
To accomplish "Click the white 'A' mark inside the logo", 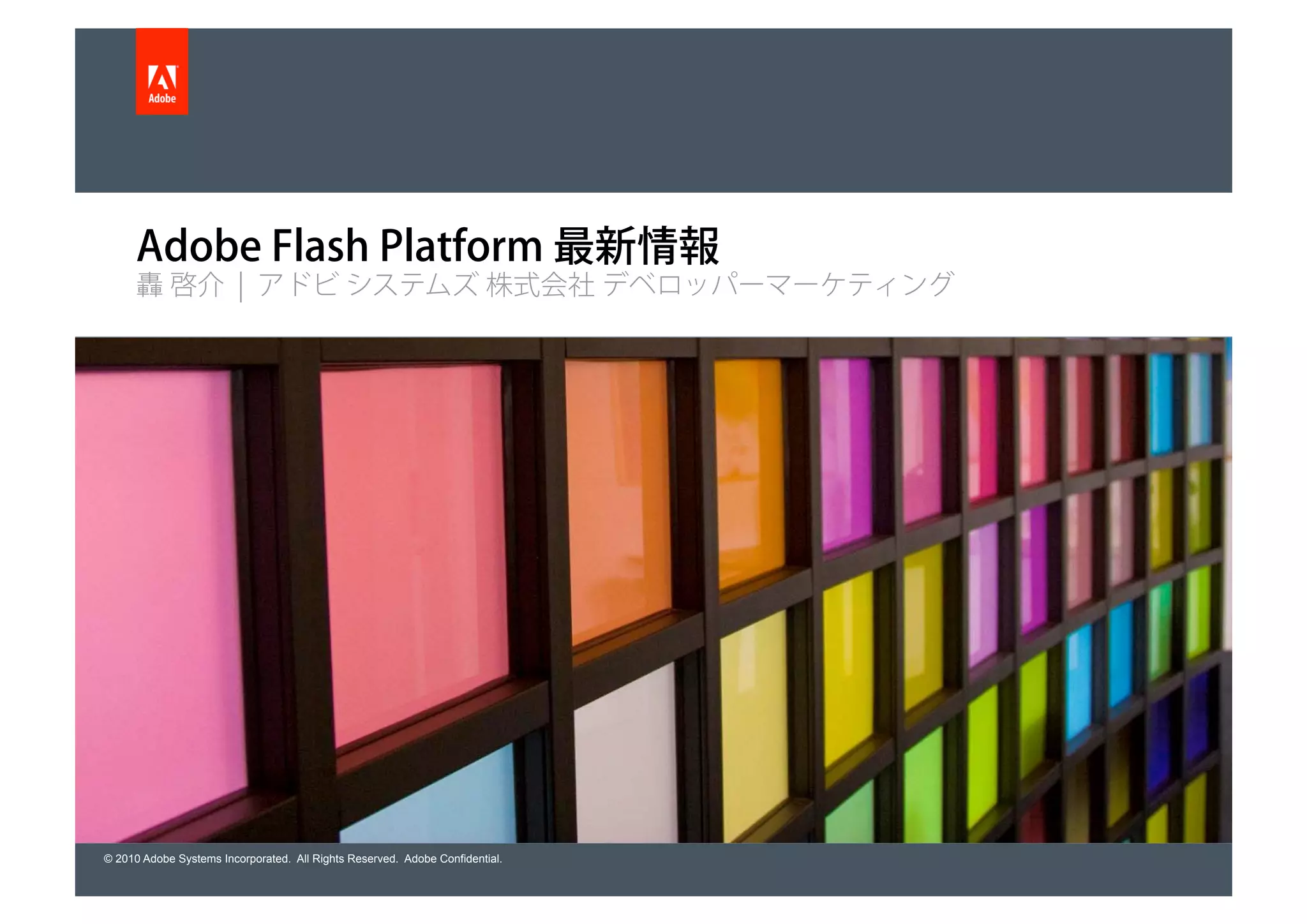I will pyautogui.click(x=162, y=78).
